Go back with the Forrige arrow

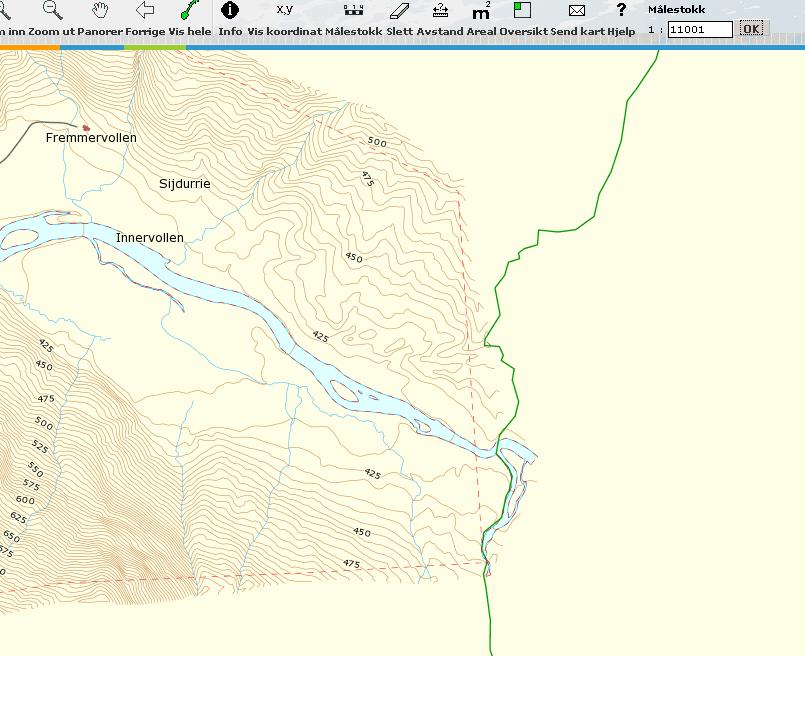pos(145,11)
